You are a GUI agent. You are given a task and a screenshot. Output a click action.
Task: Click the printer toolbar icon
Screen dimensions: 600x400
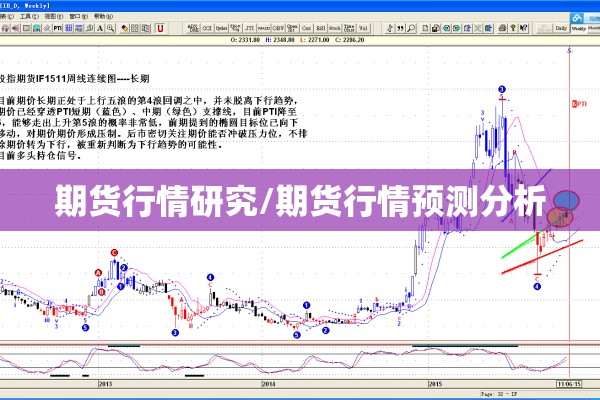pos(502,28)
